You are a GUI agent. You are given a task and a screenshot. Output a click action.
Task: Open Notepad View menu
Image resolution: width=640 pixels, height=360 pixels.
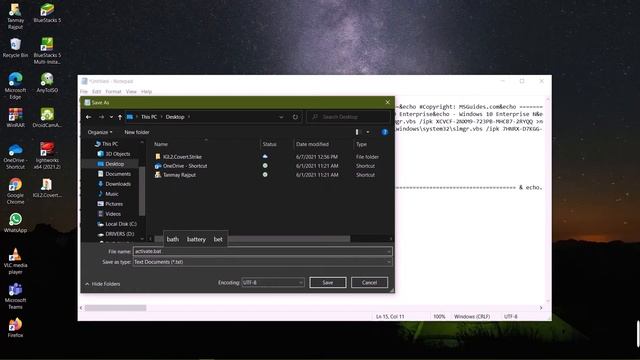pos(131,92)
